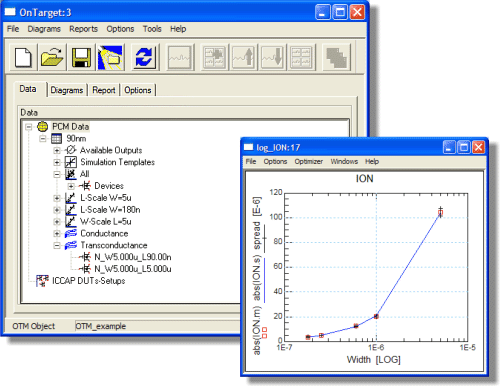Image resolution: width=501 pixels, height=387 pixels.
Task: Click the flashlight folder search toolbar icon
Action: click(x=111, y=57)
